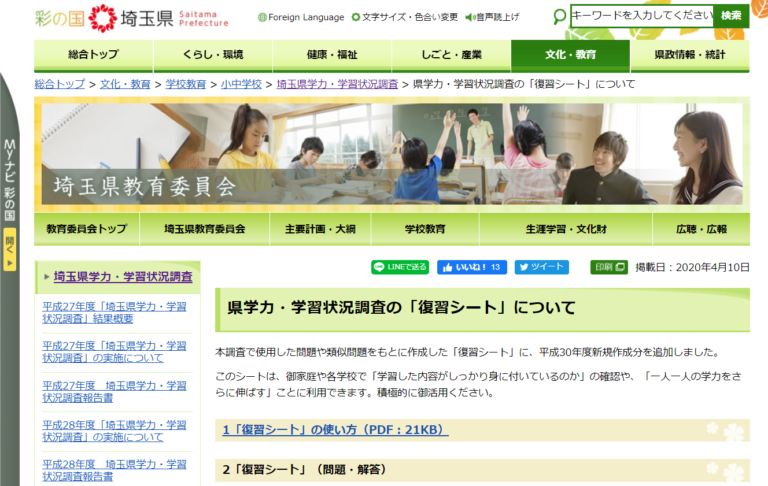Open Foreign Language options
Viewport: 768px width, 486px height.
tap(301, 18)
